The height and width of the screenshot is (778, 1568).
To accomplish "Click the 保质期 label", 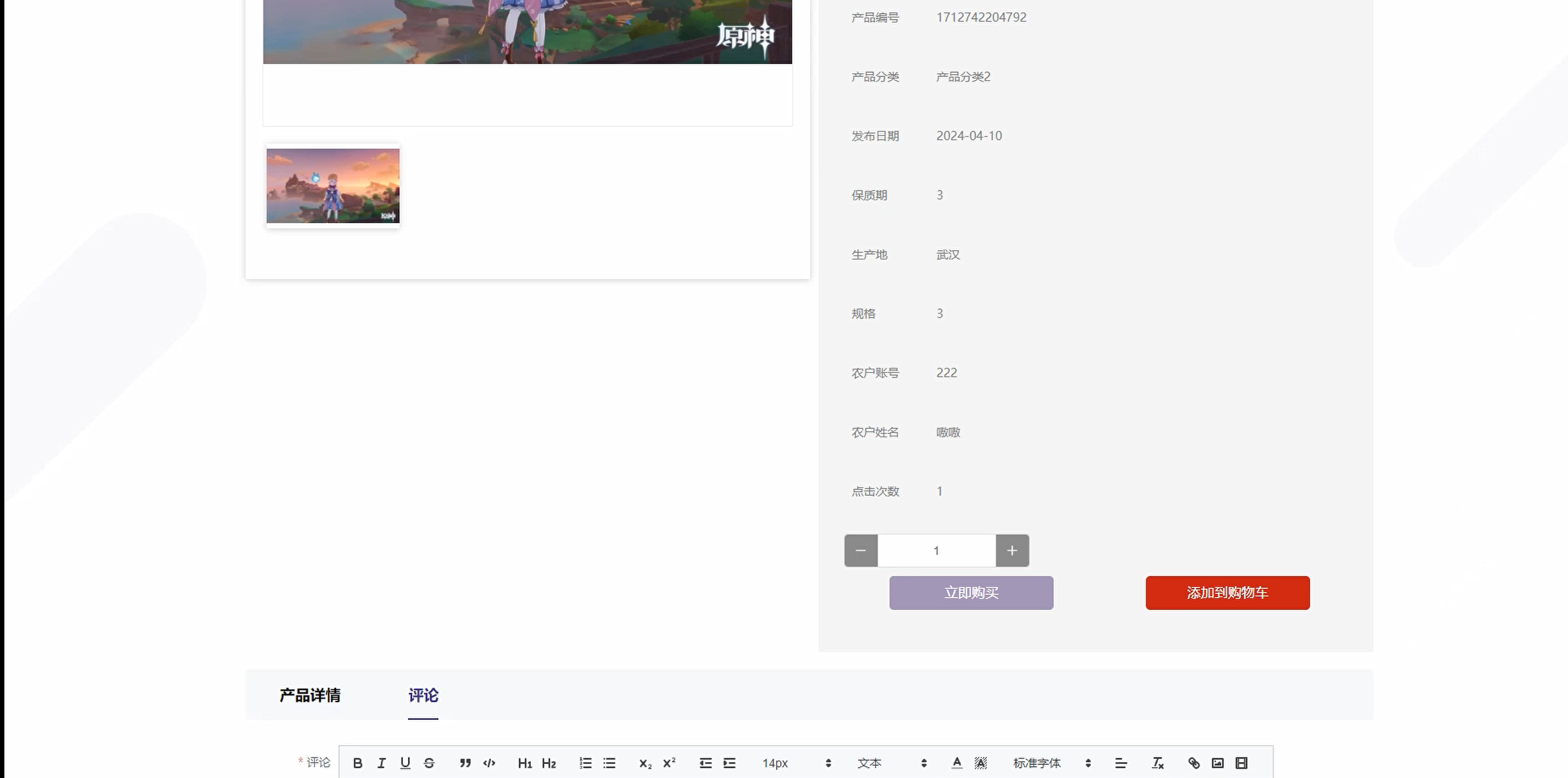I will 869,195.
